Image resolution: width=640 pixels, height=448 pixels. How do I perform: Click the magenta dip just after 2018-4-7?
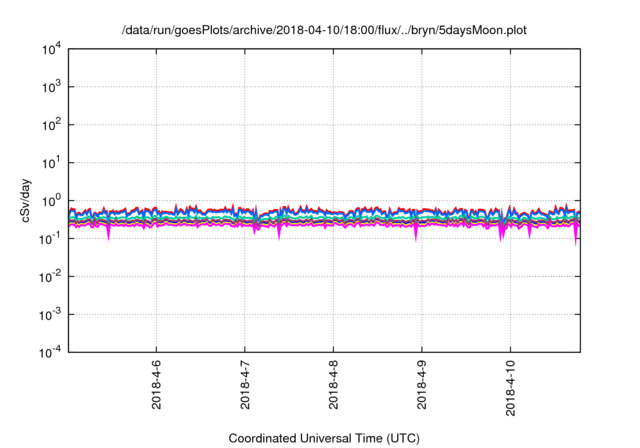279,233
